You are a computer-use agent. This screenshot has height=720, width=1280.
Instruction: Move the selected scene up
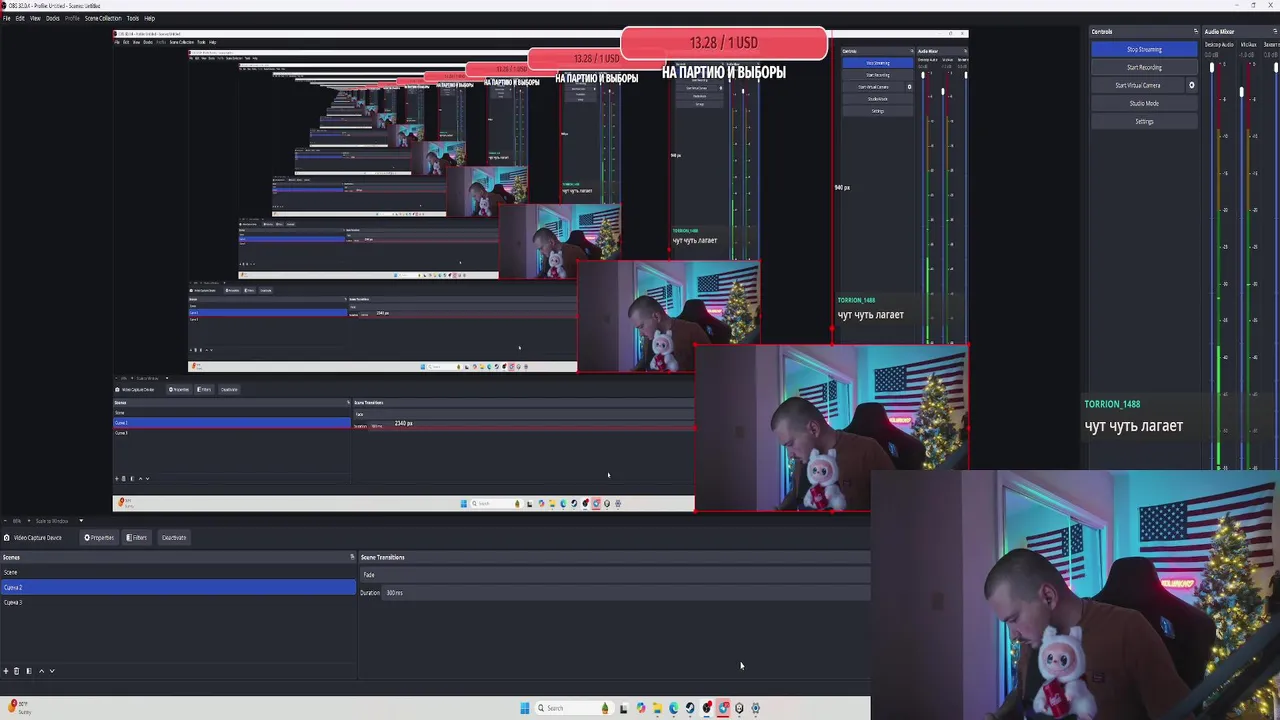41,671
